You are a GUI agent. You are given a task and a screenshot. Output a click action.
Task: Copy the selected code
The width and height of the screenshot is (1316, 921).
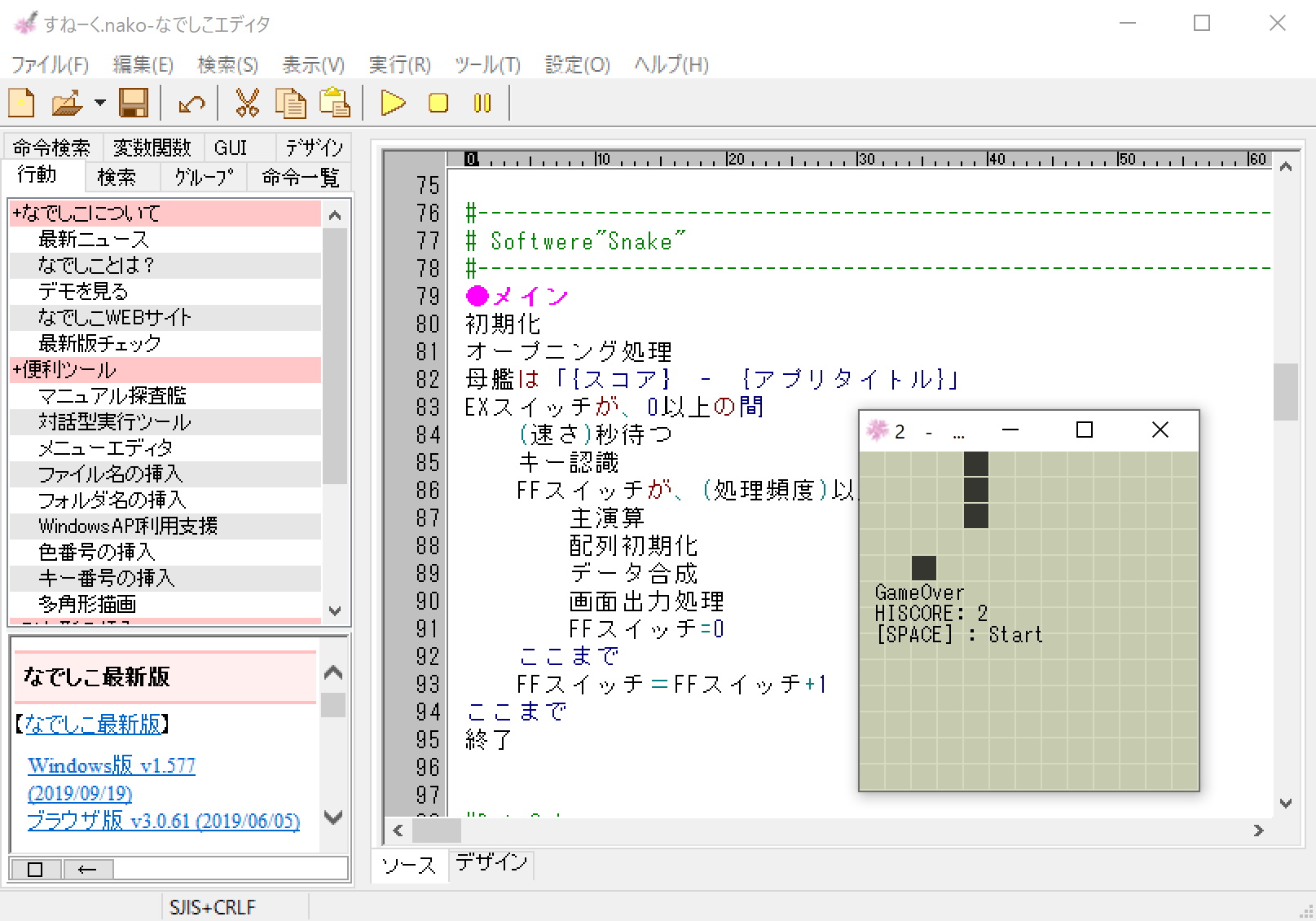click(x=290, y=104)
